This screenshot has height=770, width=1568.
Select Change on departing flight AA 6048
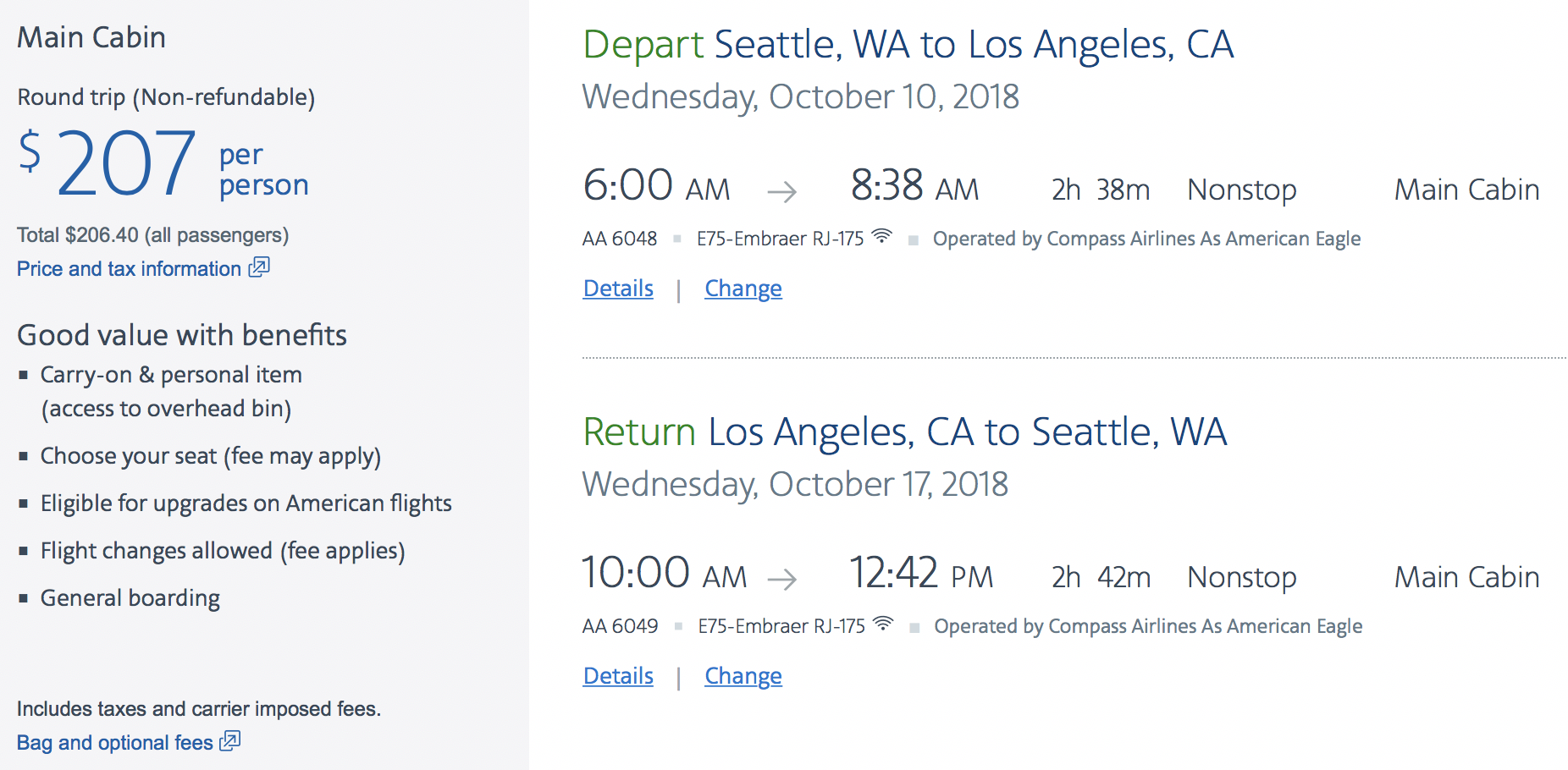tap(743, 288)
